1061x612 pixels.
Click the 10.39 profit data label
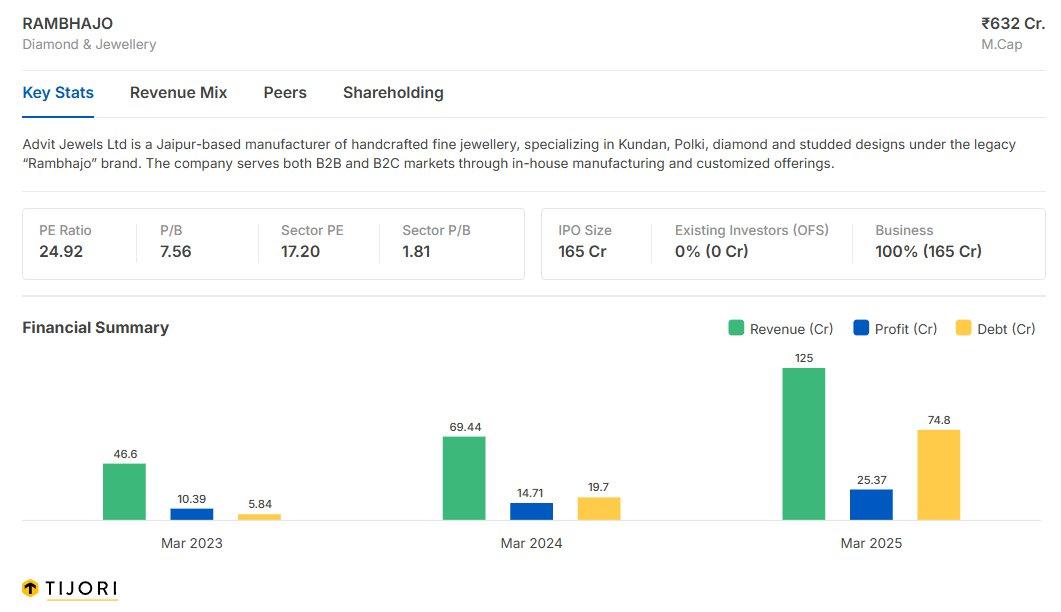(x=191, y=499)
